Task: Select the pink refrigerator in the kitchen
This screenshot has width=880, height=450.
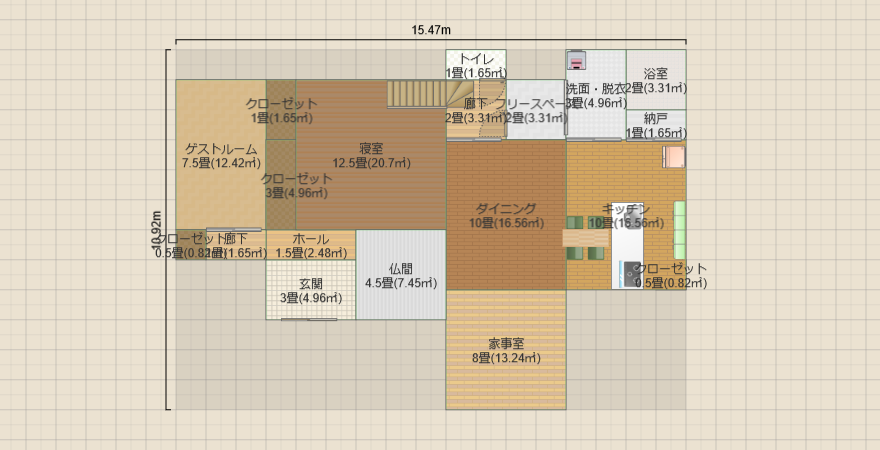Action: pos(674,157)
